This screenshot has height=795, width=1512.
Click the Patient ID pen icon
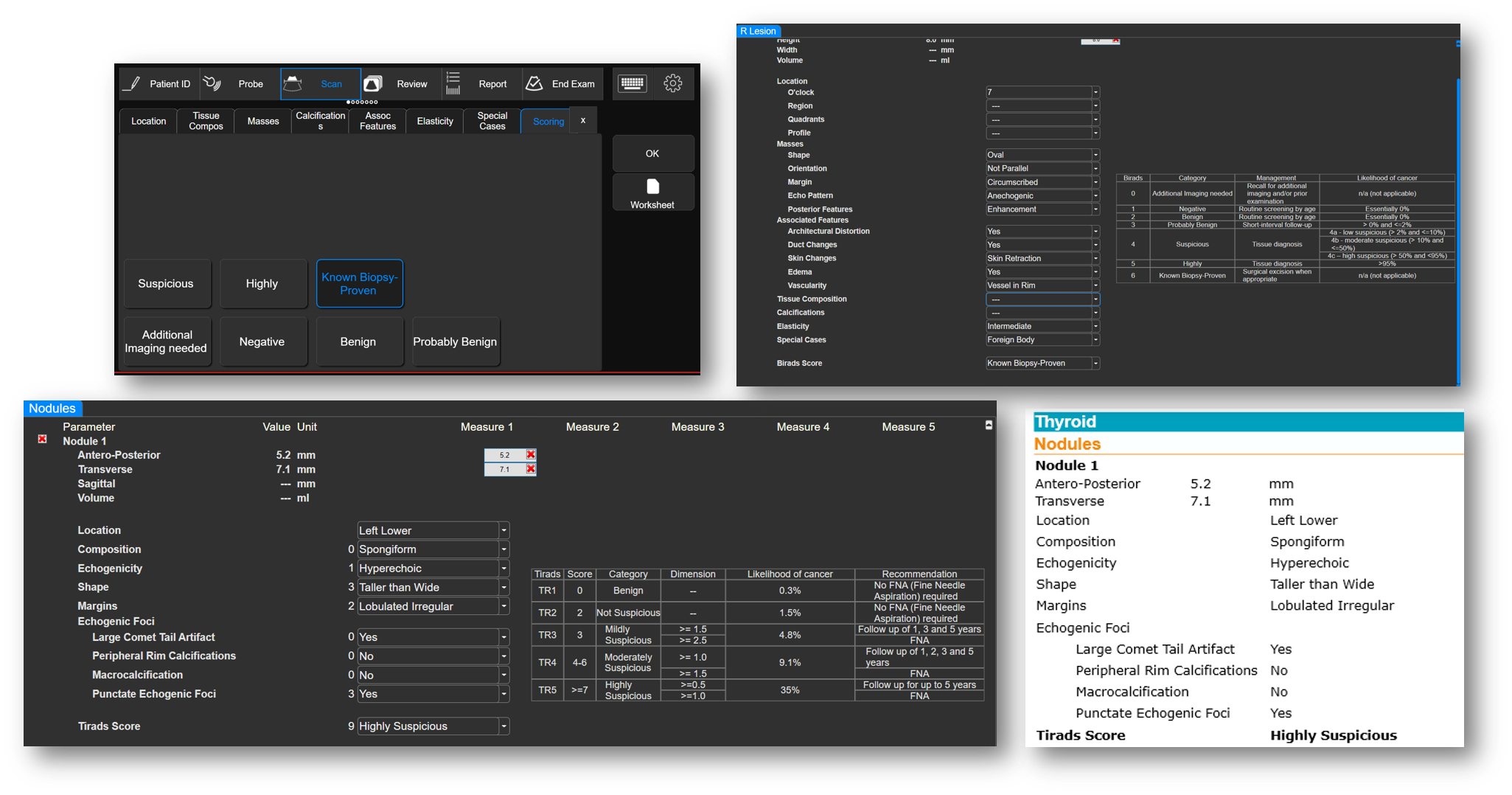point(133,83)
